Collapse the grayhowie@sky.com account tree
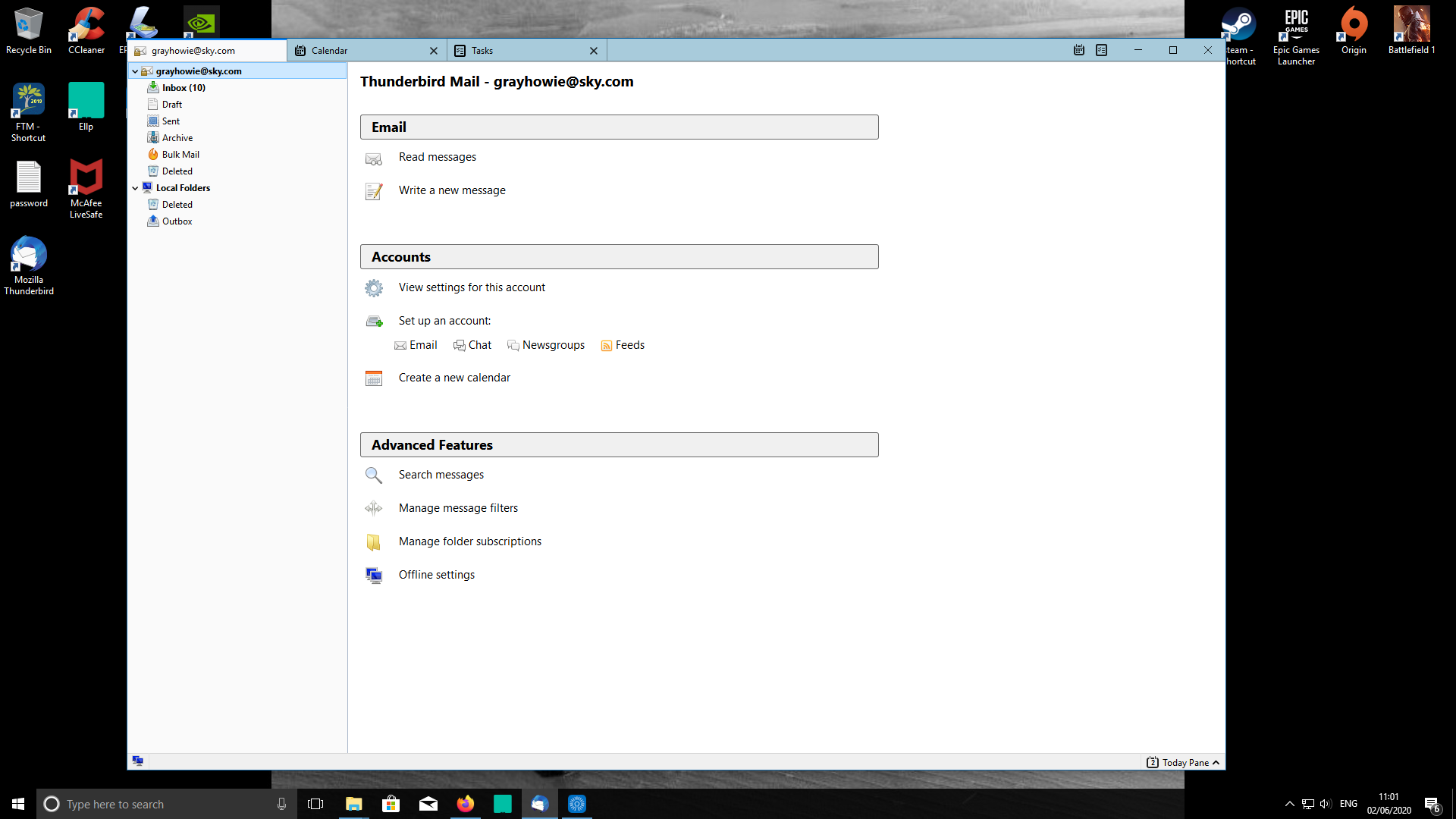Screen dimensions: 1456x819 [x=135, y=71]
